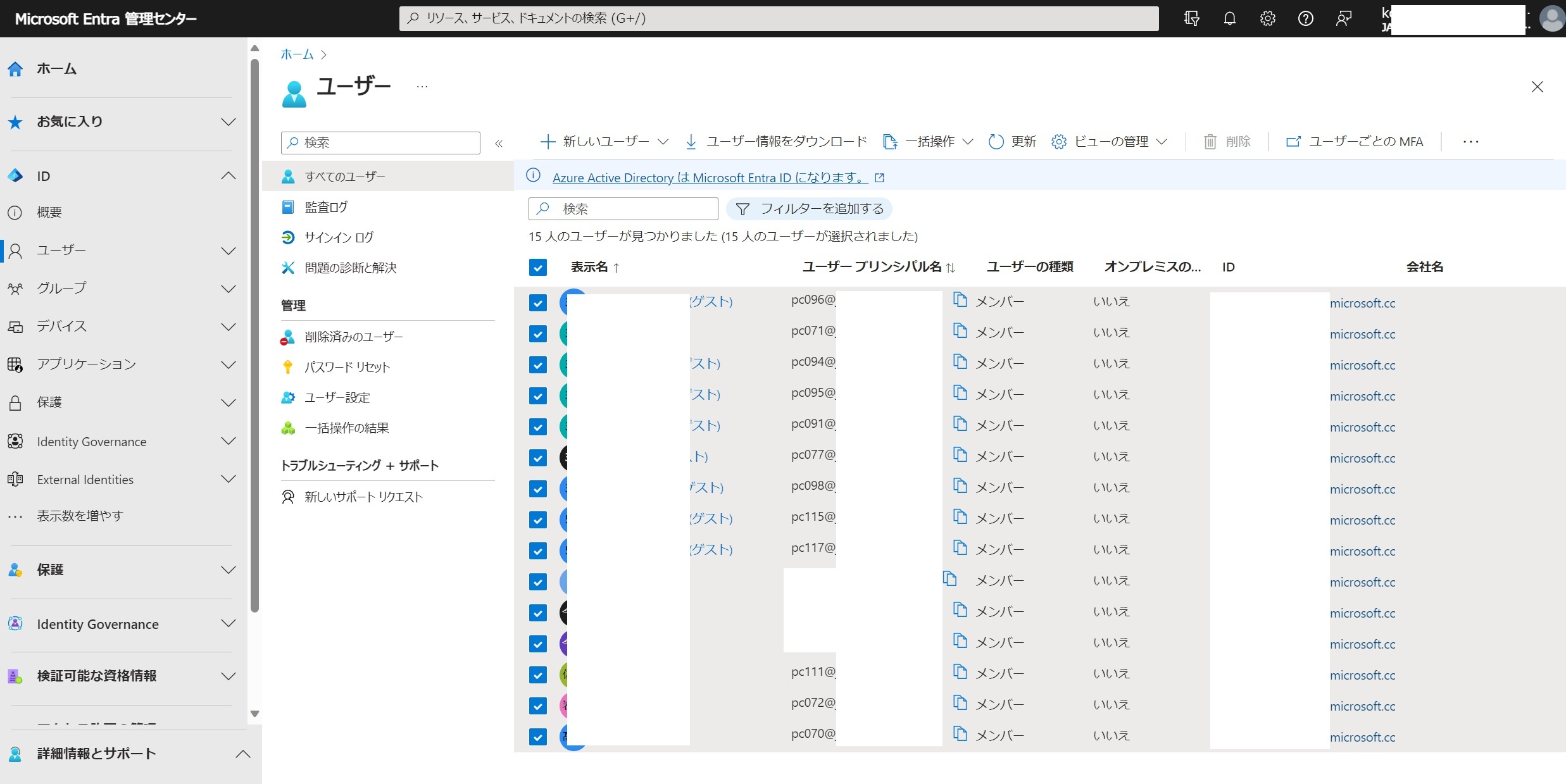This screenshot has height=784, width=1566.
Task: Click フィルターを追加する button
Action: [x=810, y=209]
